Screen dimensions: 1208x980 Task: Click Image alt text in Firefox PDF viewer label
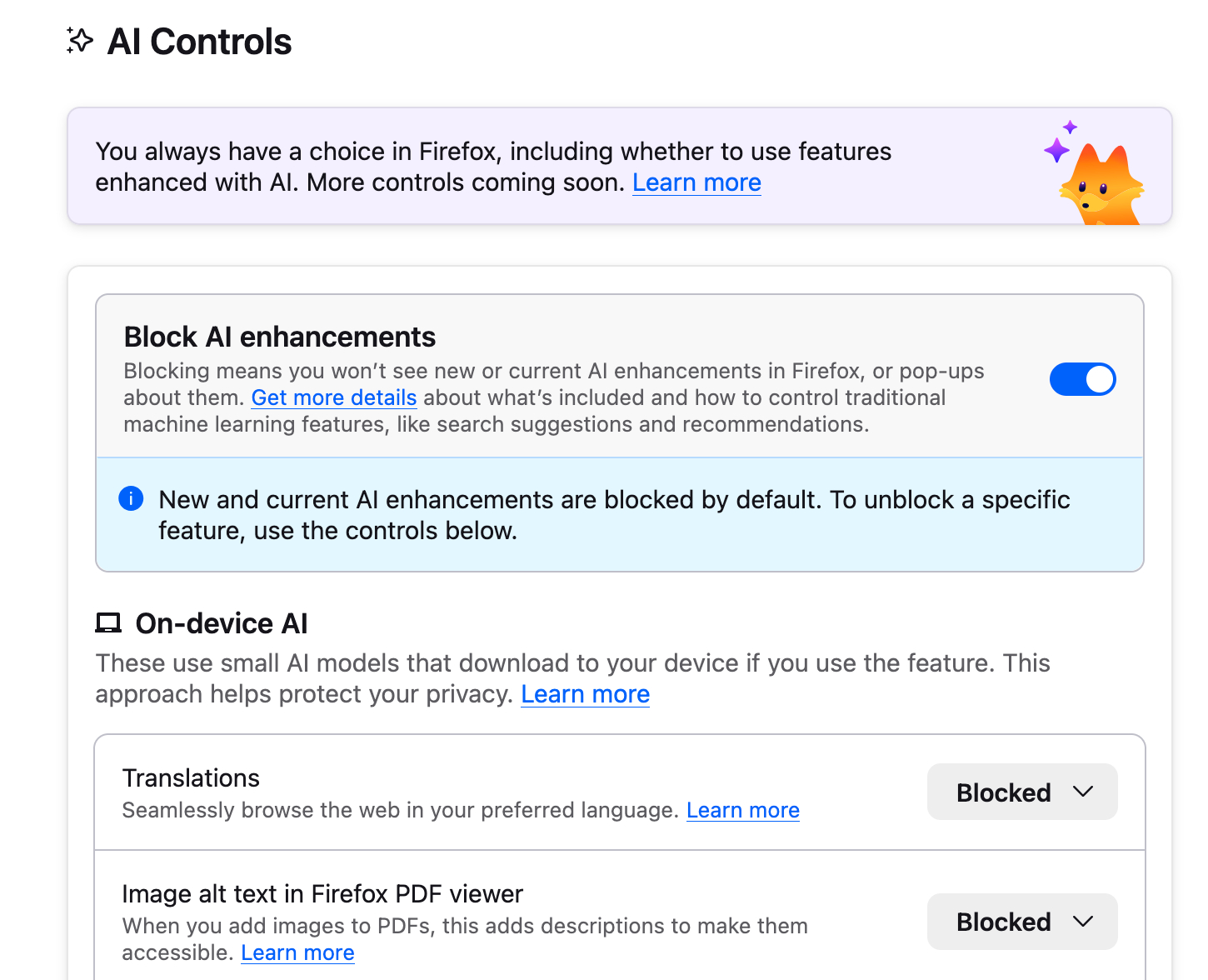click(322, 893)
